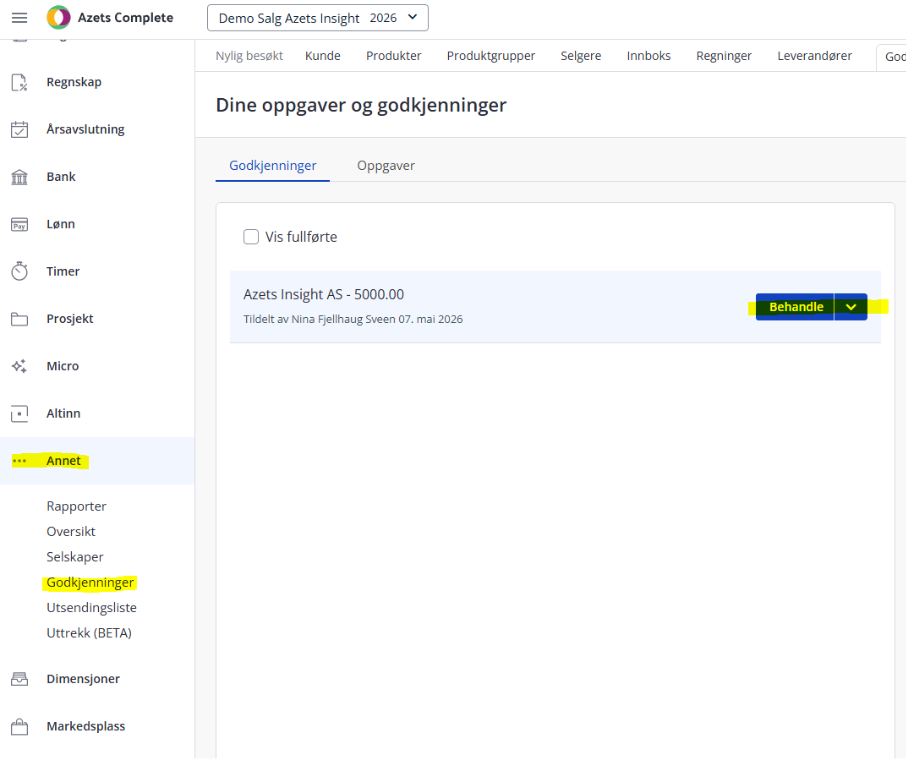The image size is (906, 759).
Task: Open Regninger in the top navigation
Action: coord(723,56)
